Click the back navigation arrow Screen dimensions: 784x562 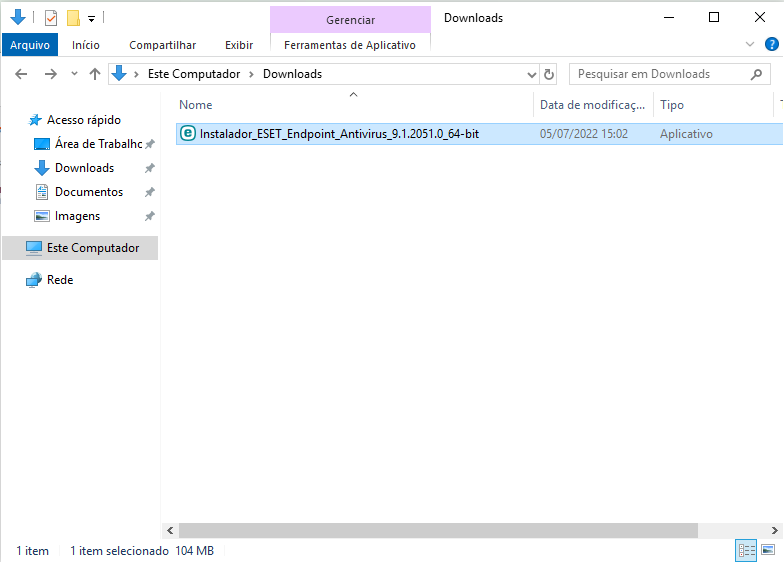coord(21,74)
